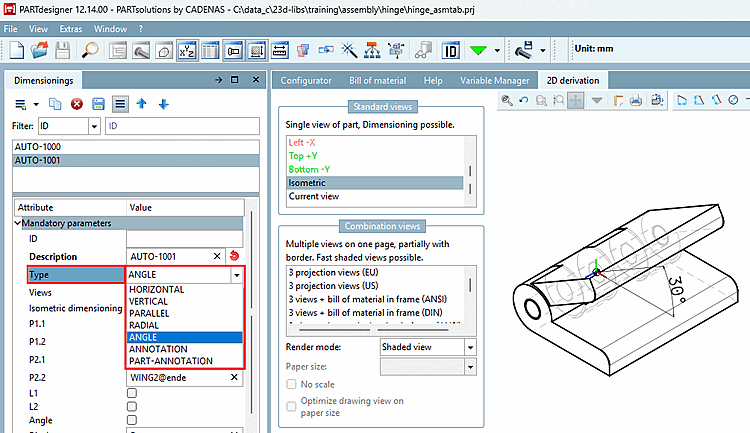Toggle the L1 checkbox
The width and height of the screenshot is (750, 433).
point(132,393)
